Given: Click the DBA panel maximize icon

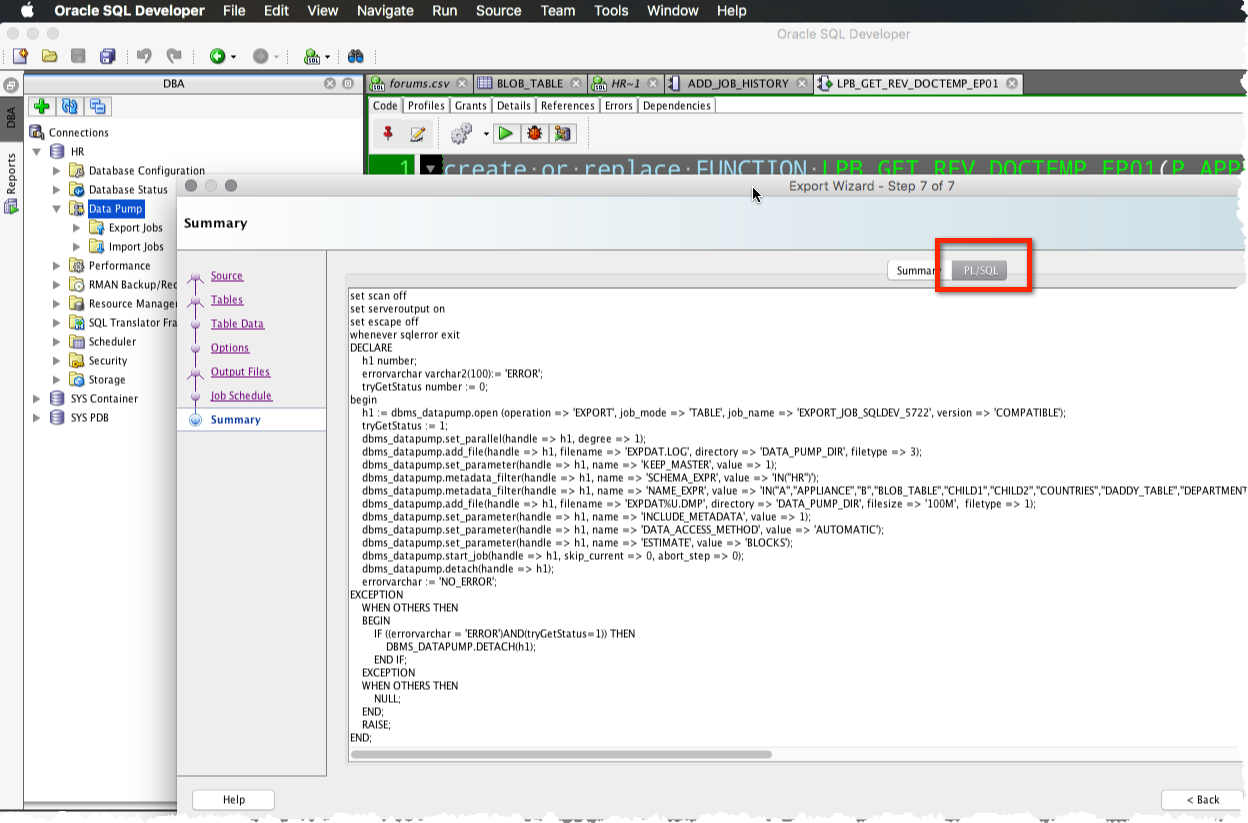Looking at the screenshot, I should pyautogui.click(x=348, y=84).
